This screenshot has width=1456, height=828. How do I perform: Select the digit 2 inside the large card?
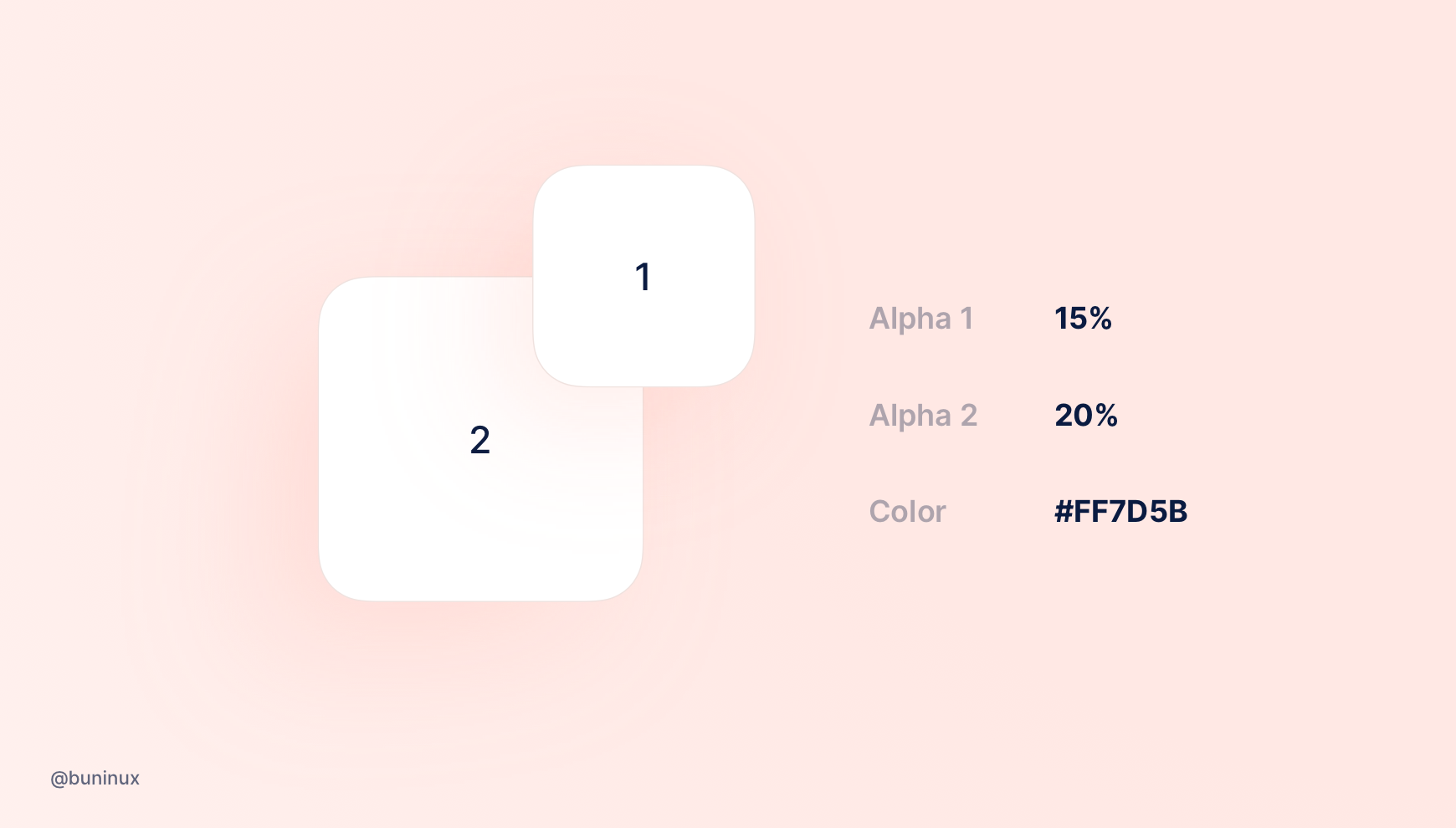tap(479, 440)
